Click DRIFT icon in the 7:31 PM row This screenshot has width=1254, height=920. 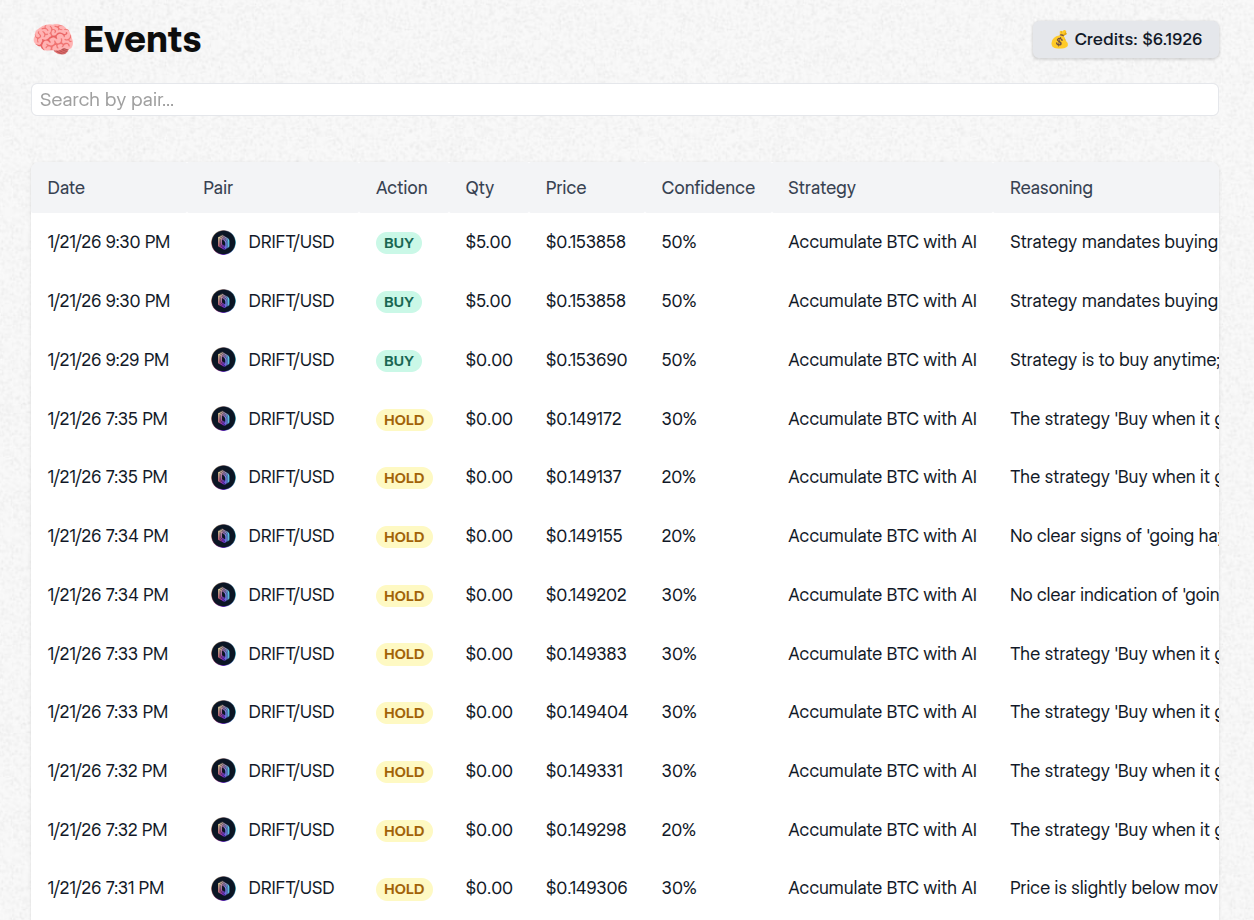223,888
